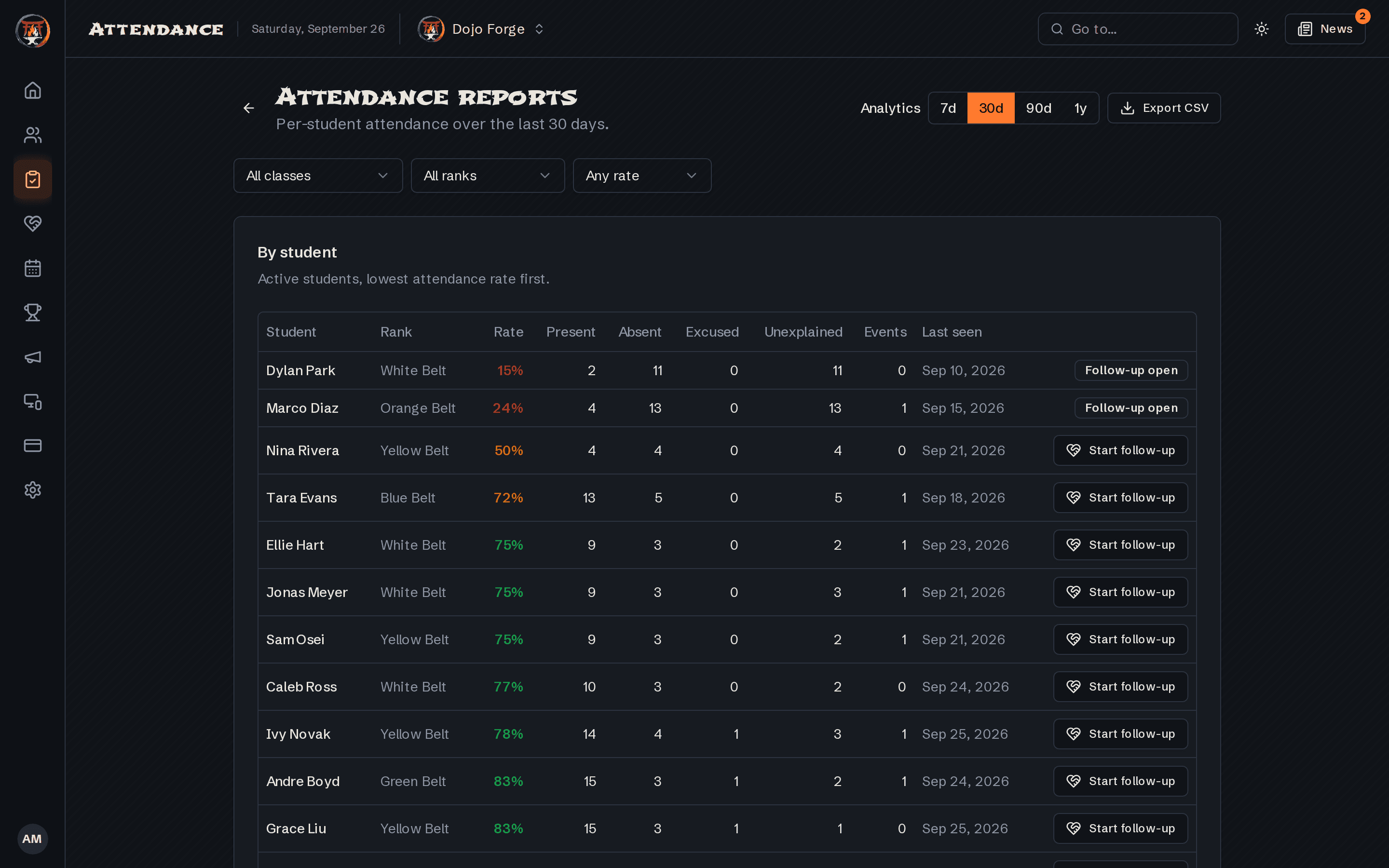Select student name Dylan Park

[300, 370]
